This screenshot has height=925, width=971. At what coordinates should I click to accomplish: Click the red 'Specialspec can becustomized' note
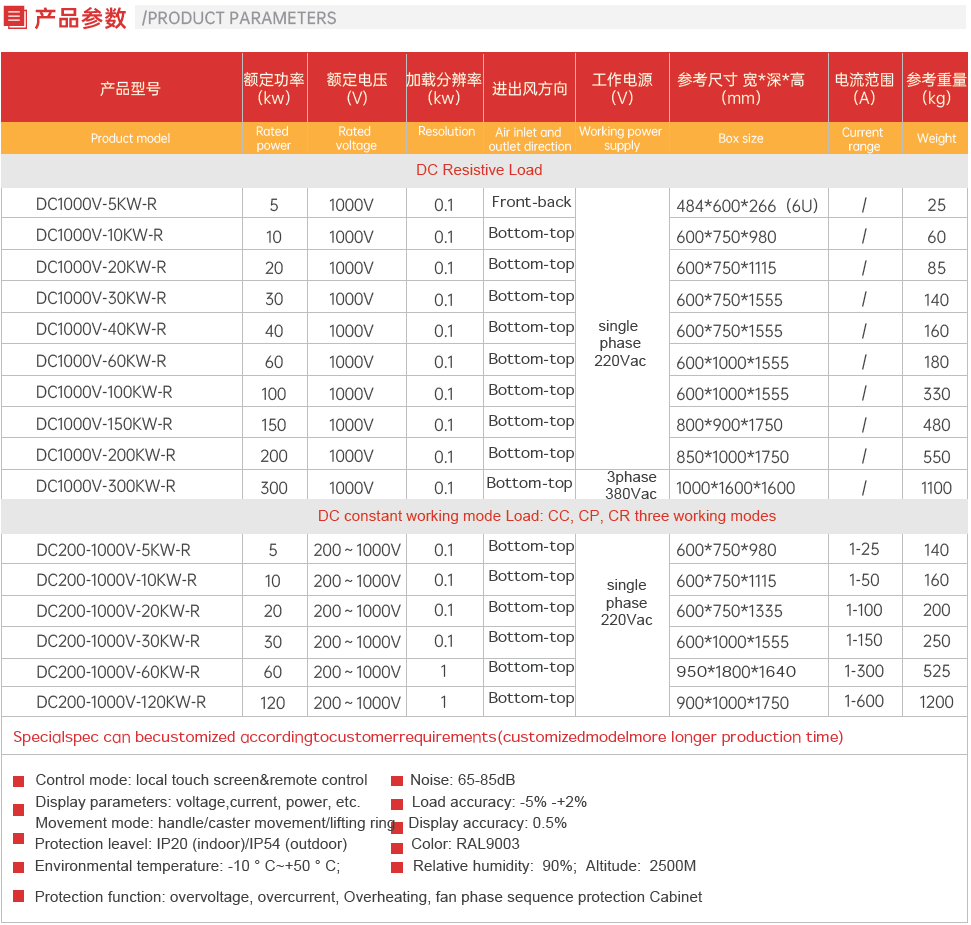428,737
